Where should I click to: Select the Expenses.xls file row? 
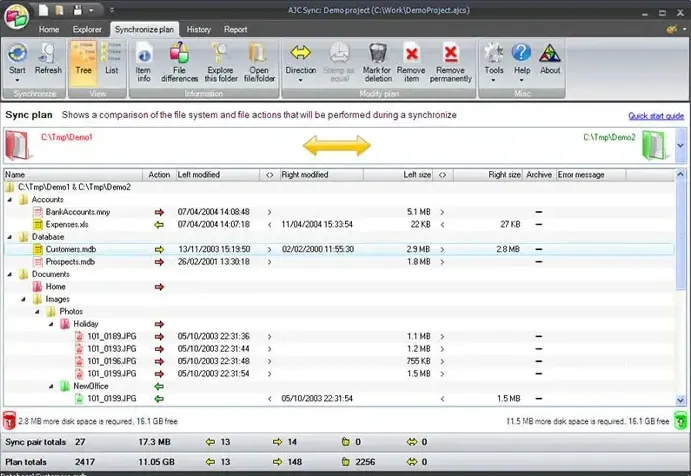pyautogui.click(x=339, y=224)
